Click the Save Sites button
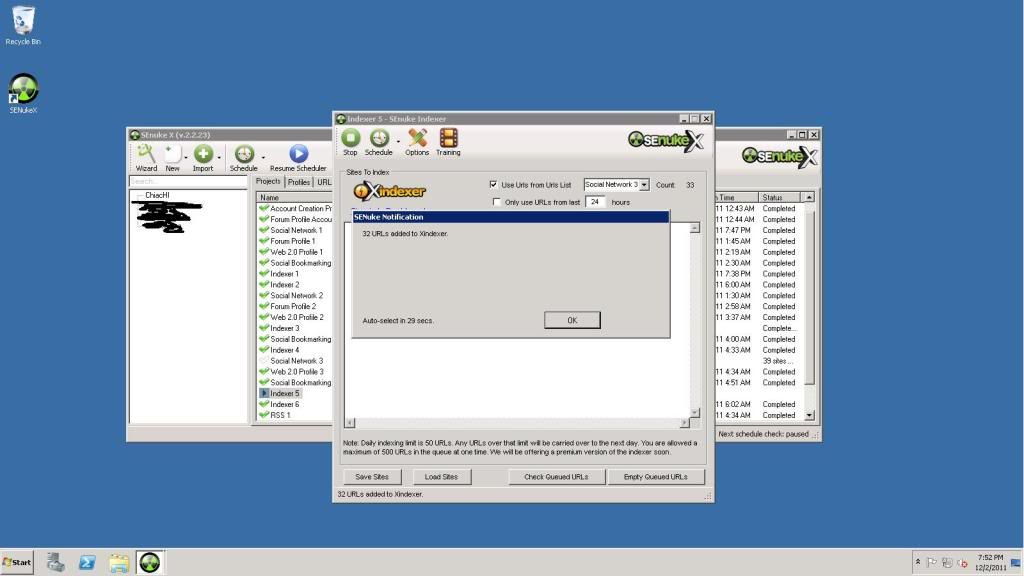The image size is (1024, 576). pos(372,477)
